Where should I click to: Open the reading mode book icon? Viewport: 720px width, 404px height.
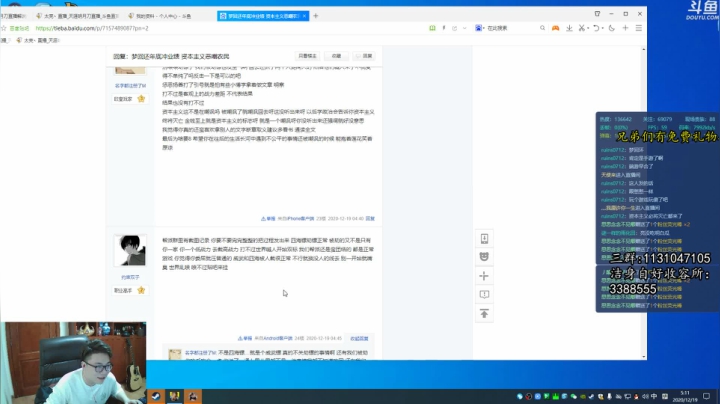(432, 28)
